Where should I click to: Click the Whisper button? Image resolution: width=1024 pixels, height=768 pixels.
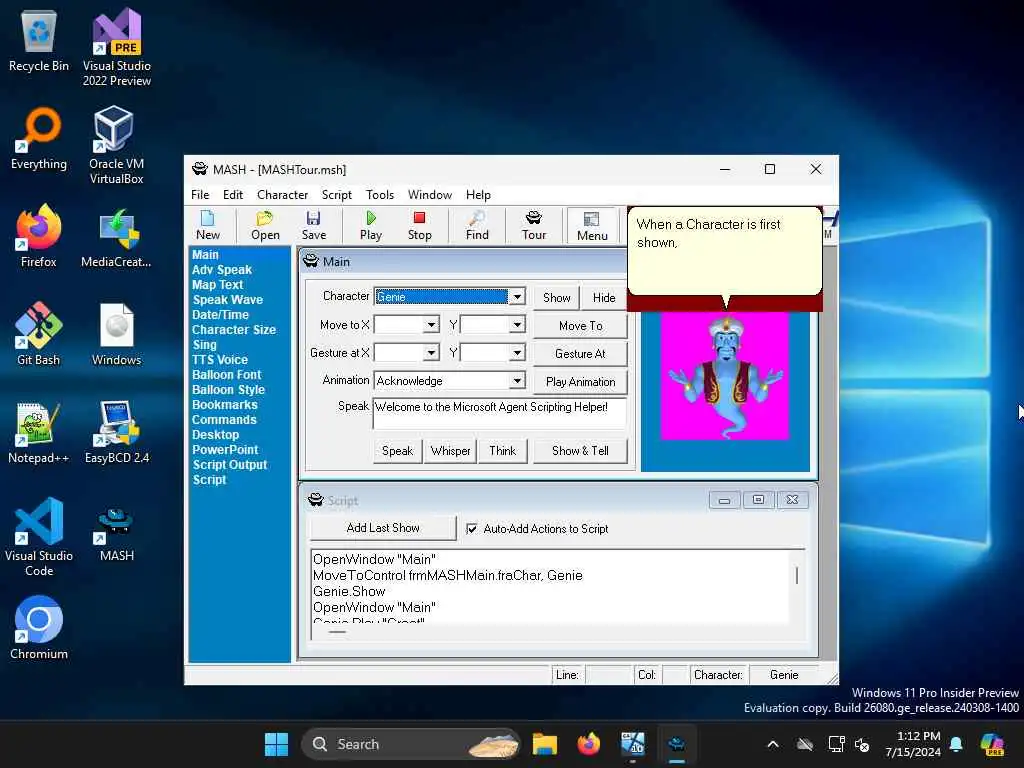pos(450,451)
